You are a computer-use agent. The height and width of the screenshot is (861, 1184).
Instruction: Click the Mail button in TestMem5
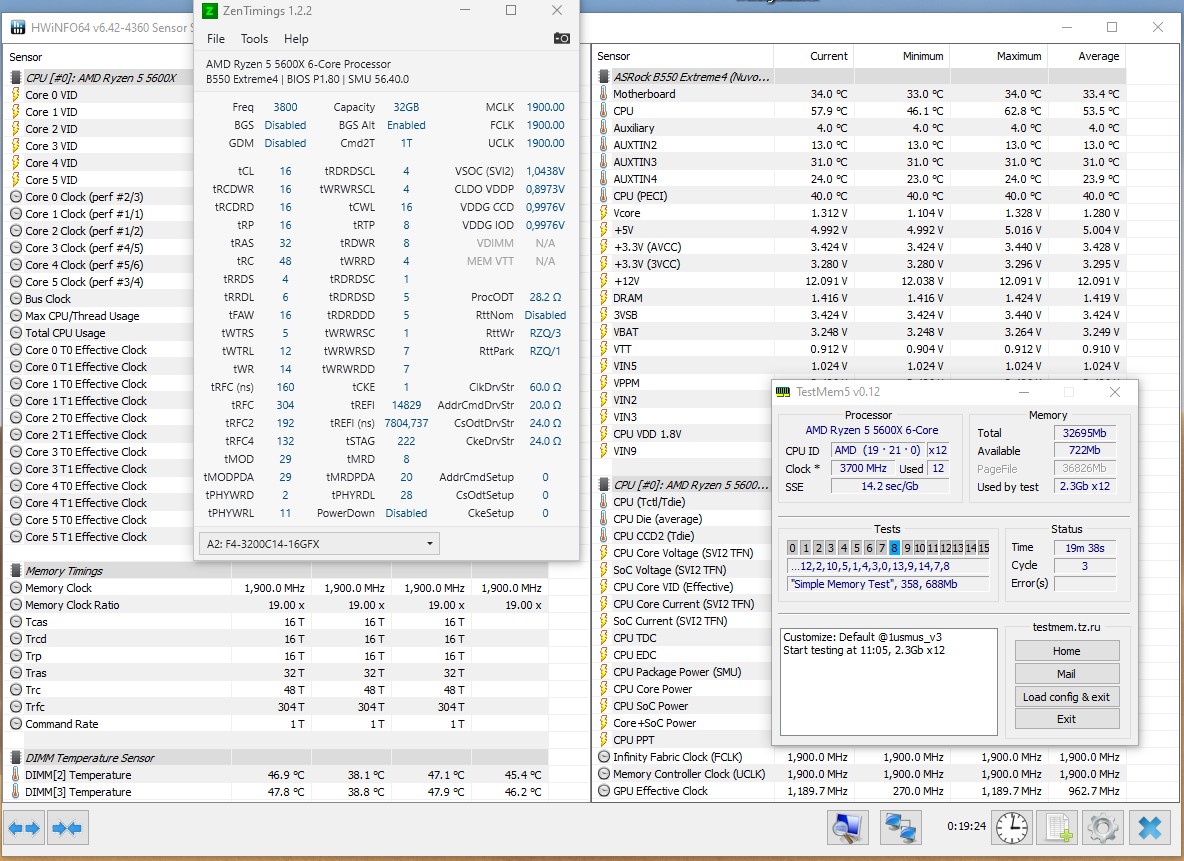1066,674
